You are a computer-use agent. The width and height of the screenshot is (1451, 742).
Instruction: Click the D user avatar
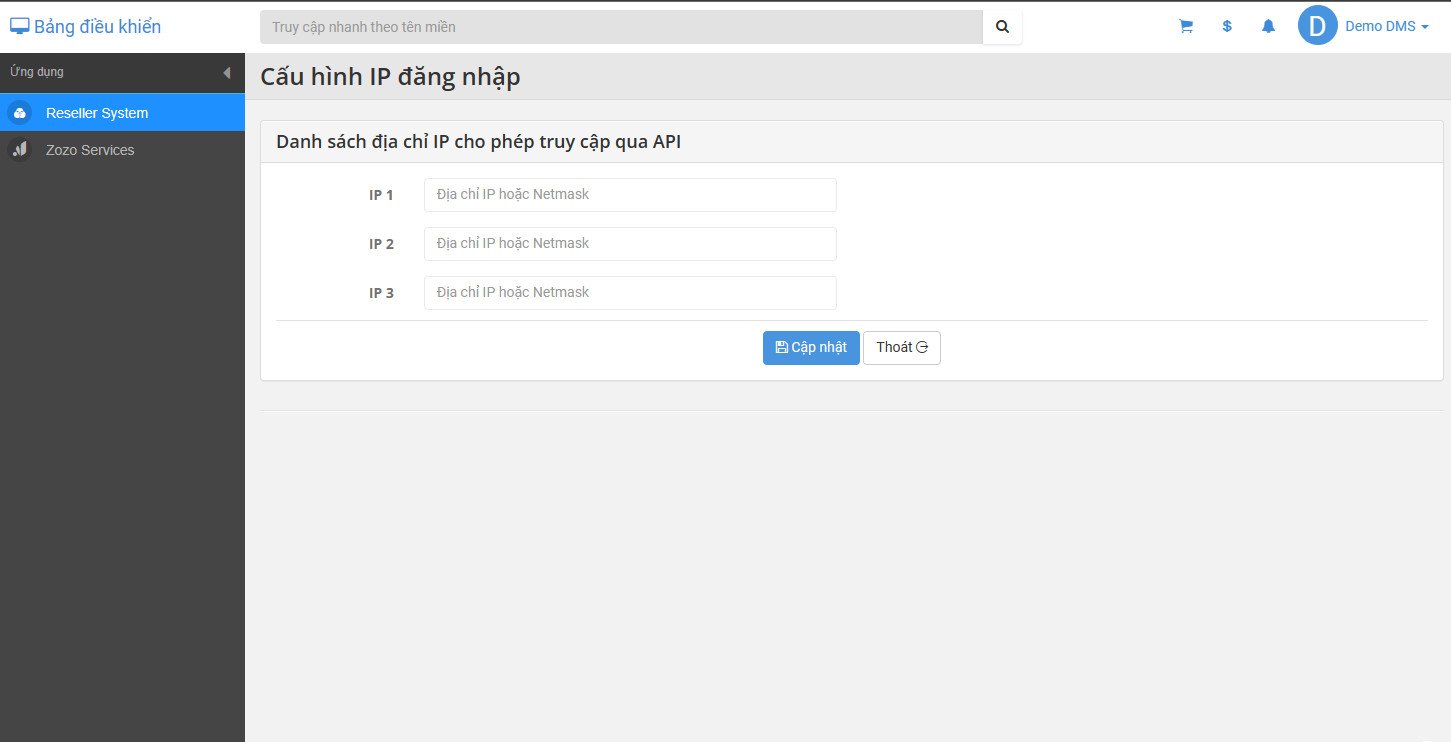pos(1318,26)
